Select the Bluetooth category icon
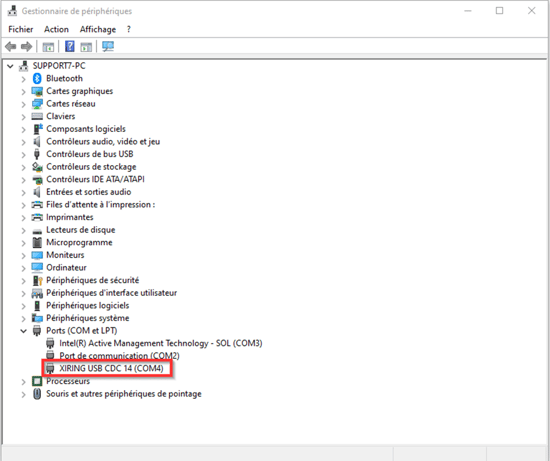 37,78
